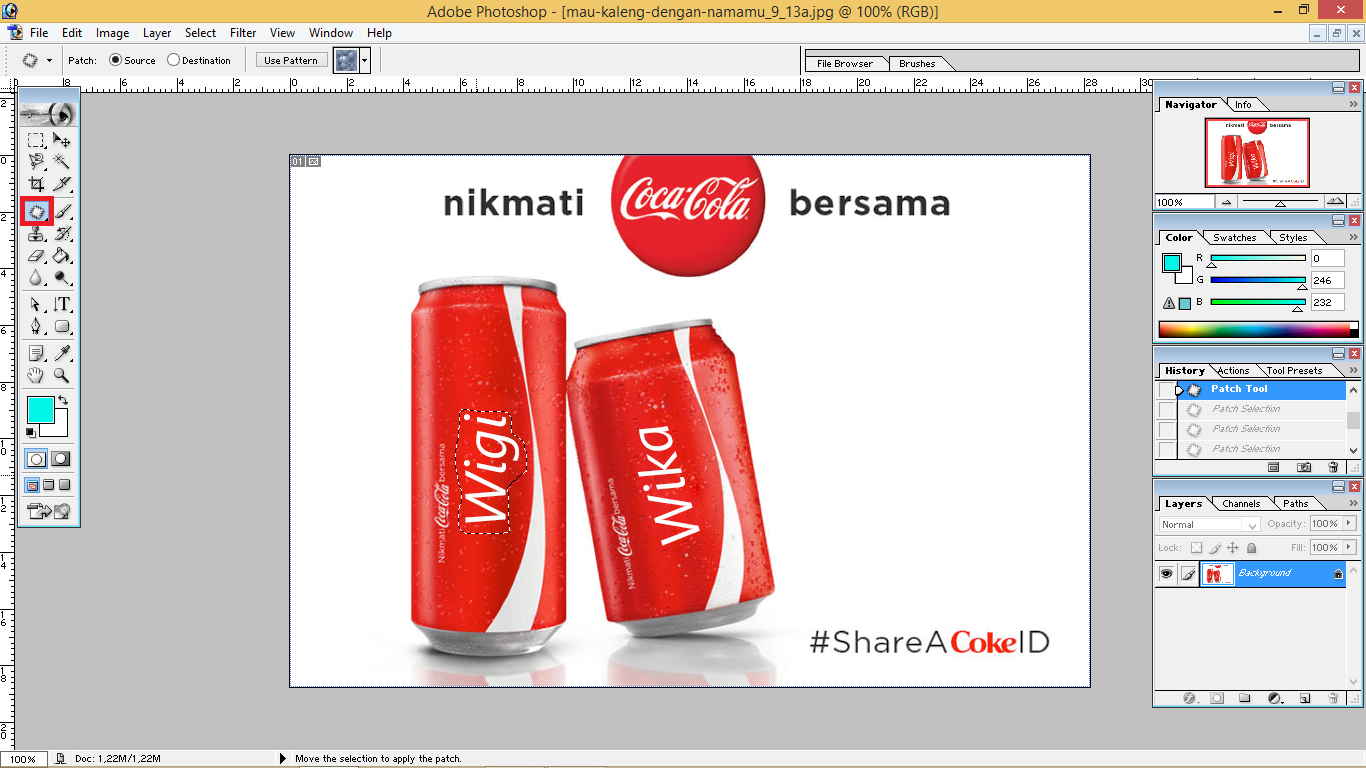
Task: Select the Lasso tool
Action: pos(36,161)
